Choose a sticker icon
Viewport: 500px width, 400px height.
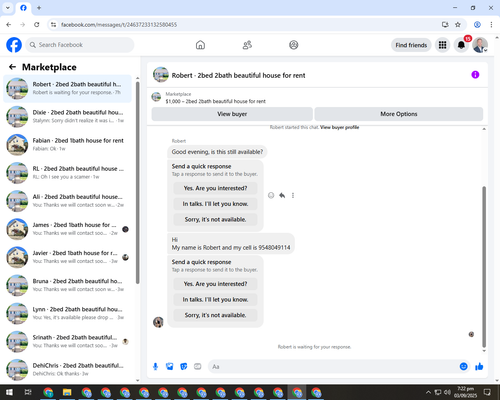pos(184,367)
